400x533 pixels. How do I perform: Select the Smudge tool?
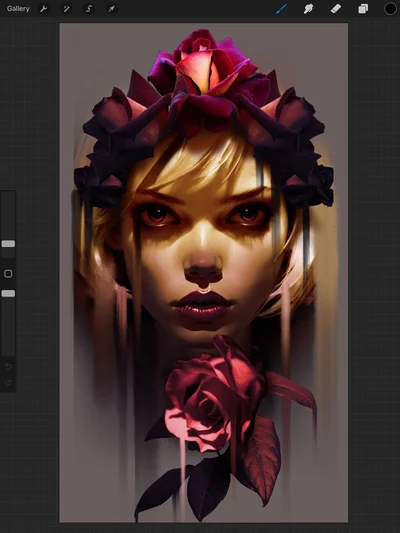point(309,9)
